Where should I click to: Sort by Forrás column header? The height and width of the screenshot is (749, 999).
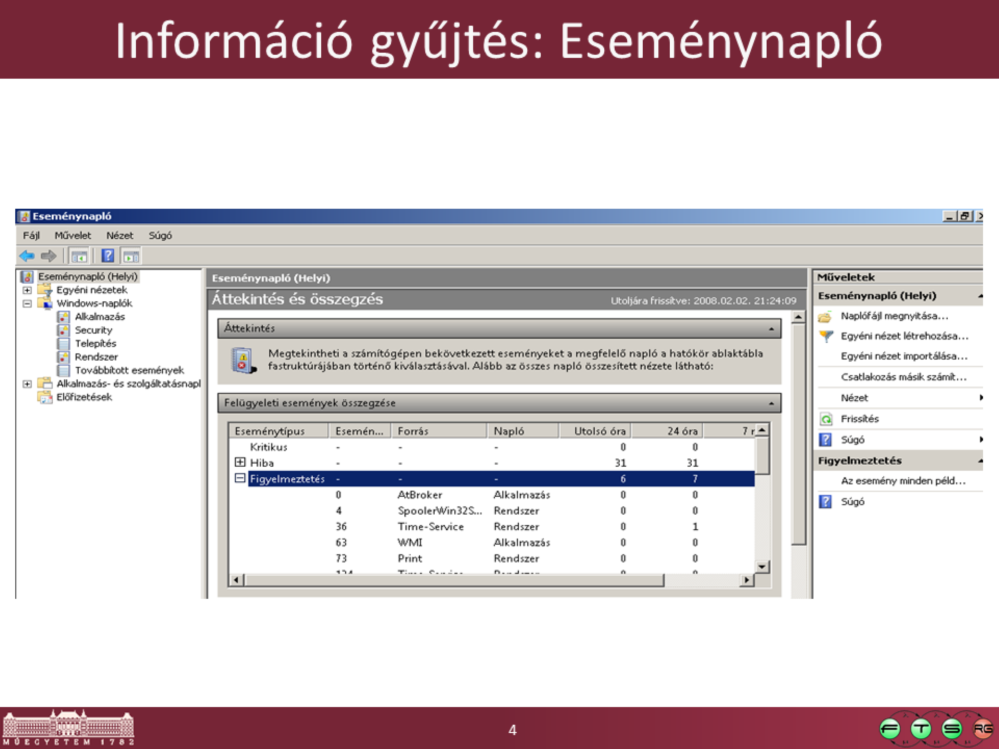pyautogui.click(x=439, y=431)
